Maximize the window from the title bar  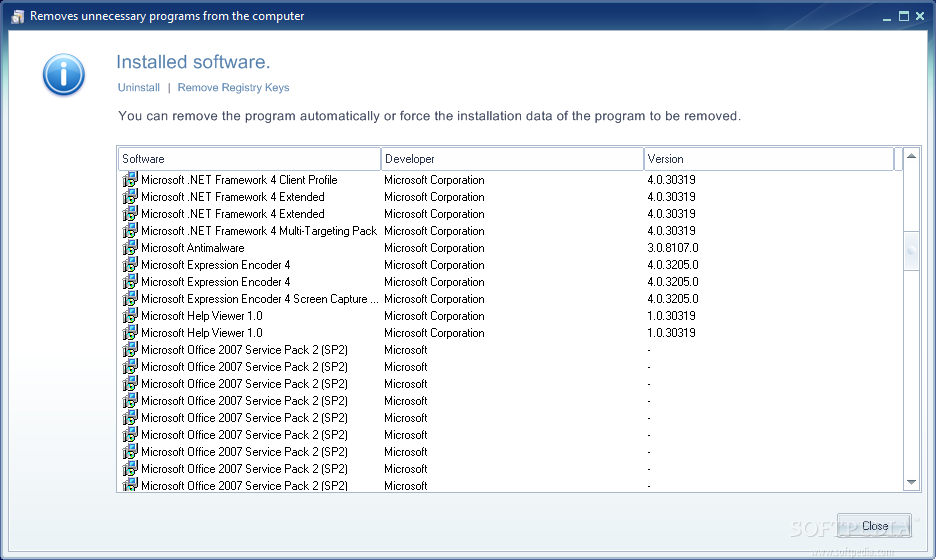904,17
